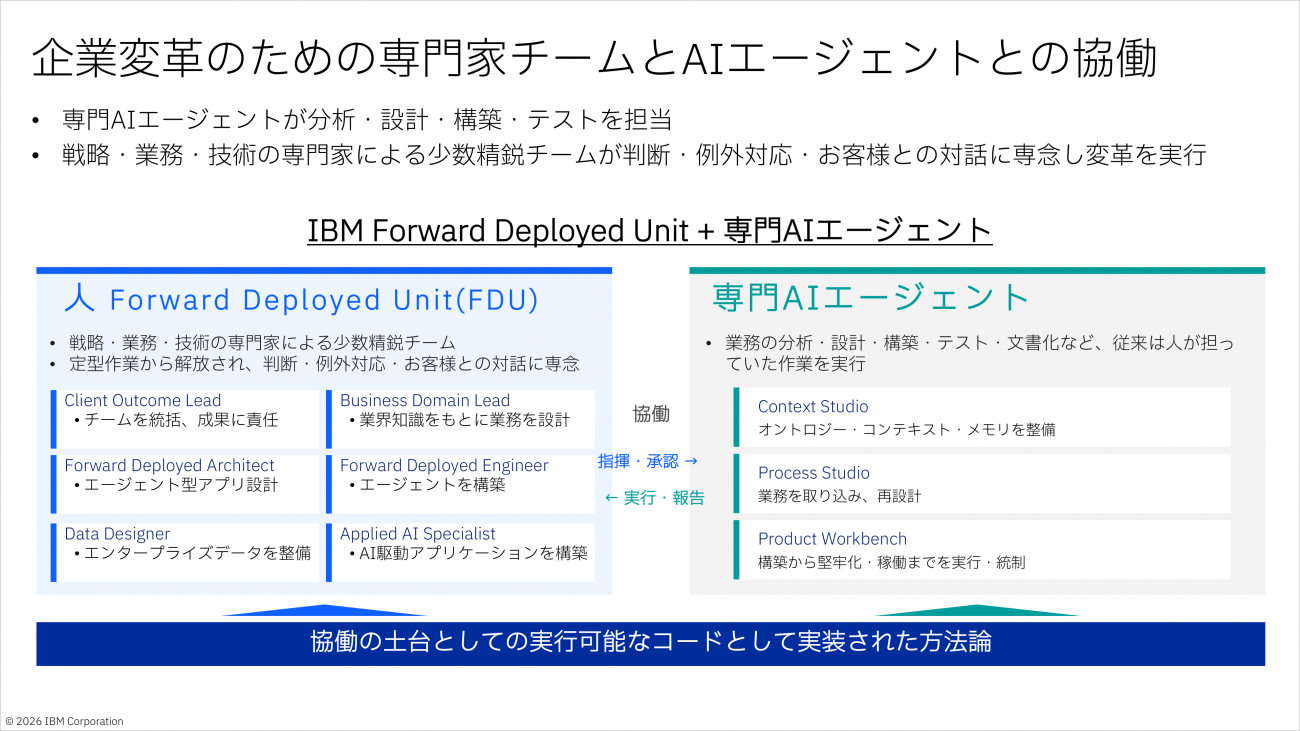Select the text エージェント型アプリ設計
This screenshot has width=1300, height=731.
point(181,485)
